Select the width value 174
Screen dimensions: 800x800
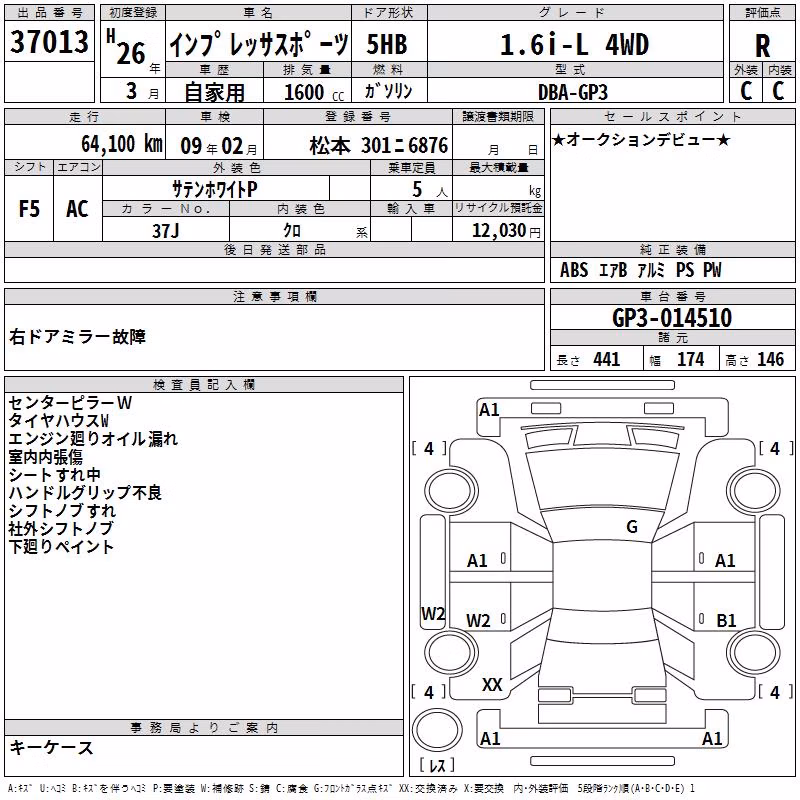[x=690, y=359]
